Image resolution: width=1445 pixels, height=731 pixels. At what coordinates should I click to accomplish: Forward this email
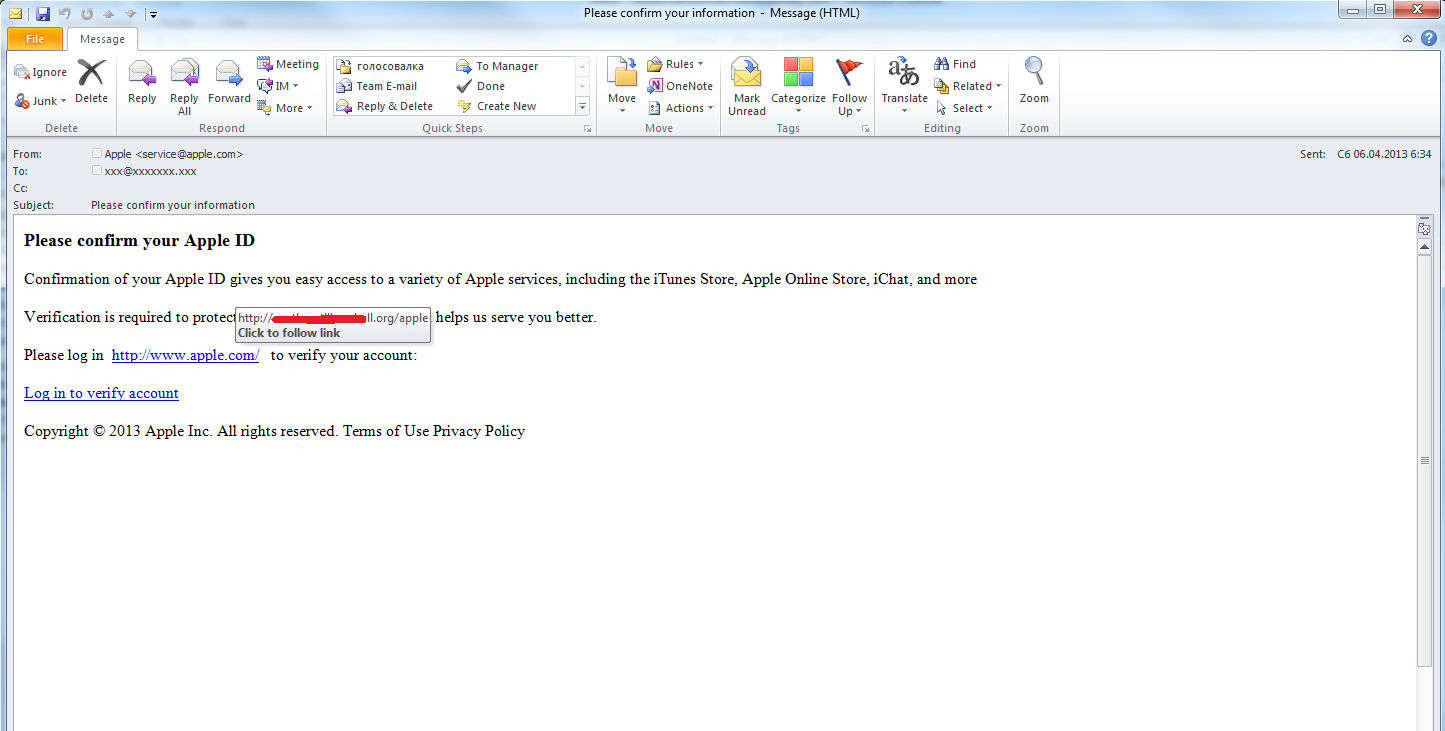click(x=229, y=81)
